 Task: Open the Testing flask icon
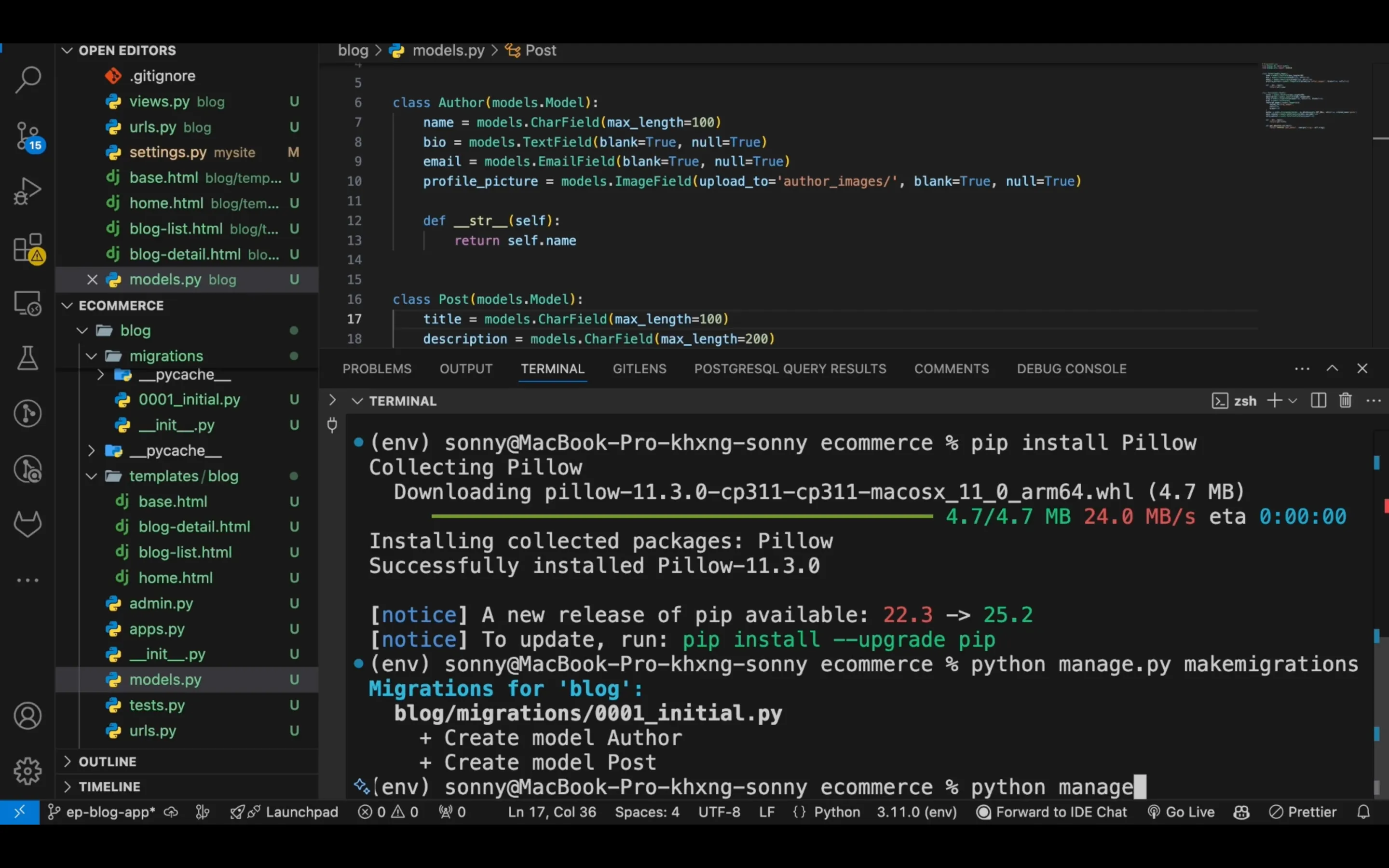27,358
